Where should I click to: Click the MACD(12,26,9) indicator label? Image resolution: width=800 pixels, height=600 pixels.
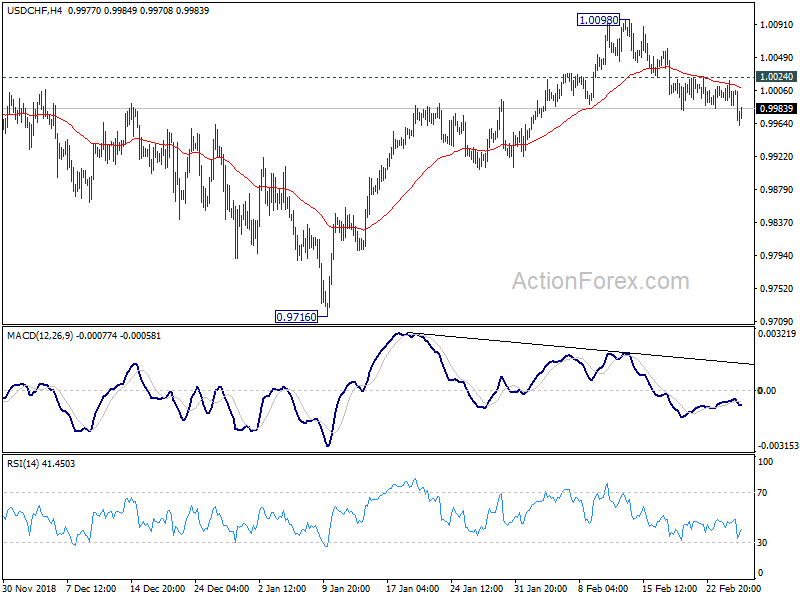(x=40, y=336)
